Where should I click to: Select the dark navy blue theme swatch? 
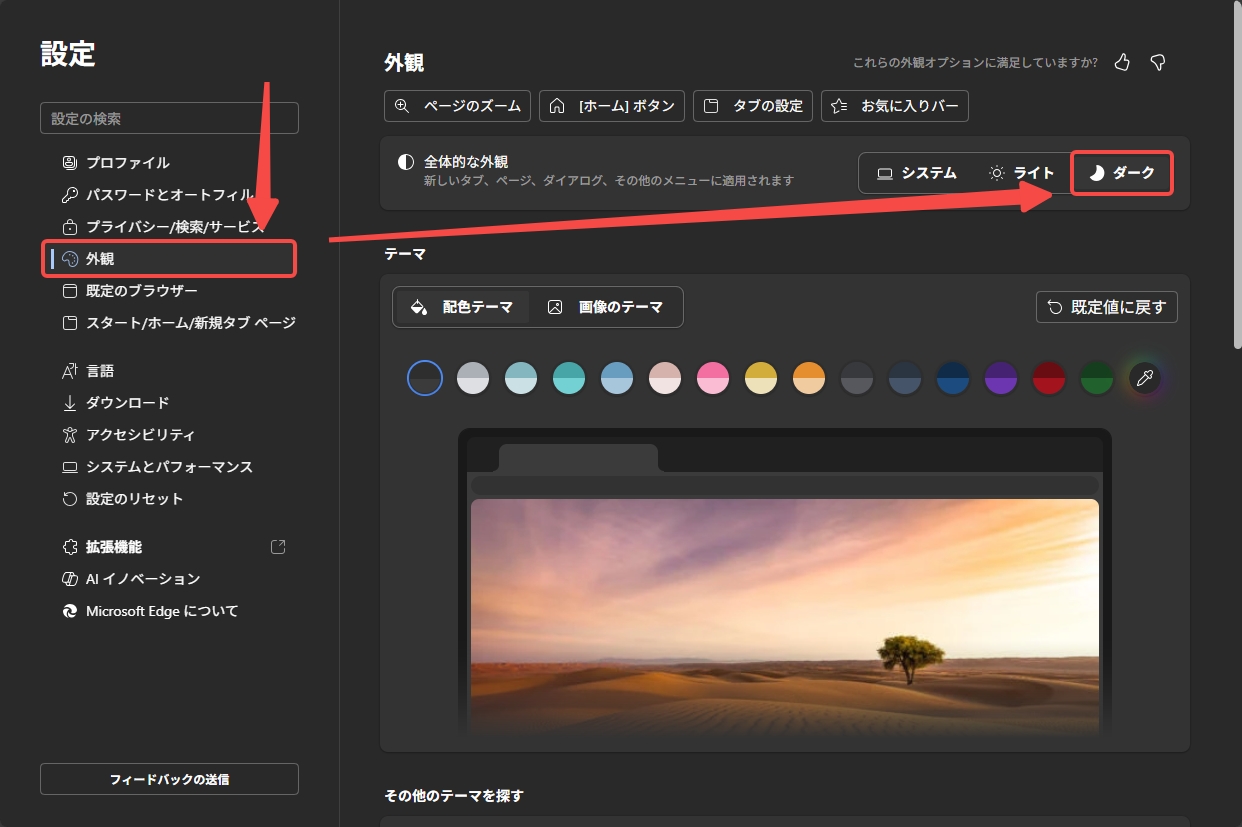click(x=953, y=378)
